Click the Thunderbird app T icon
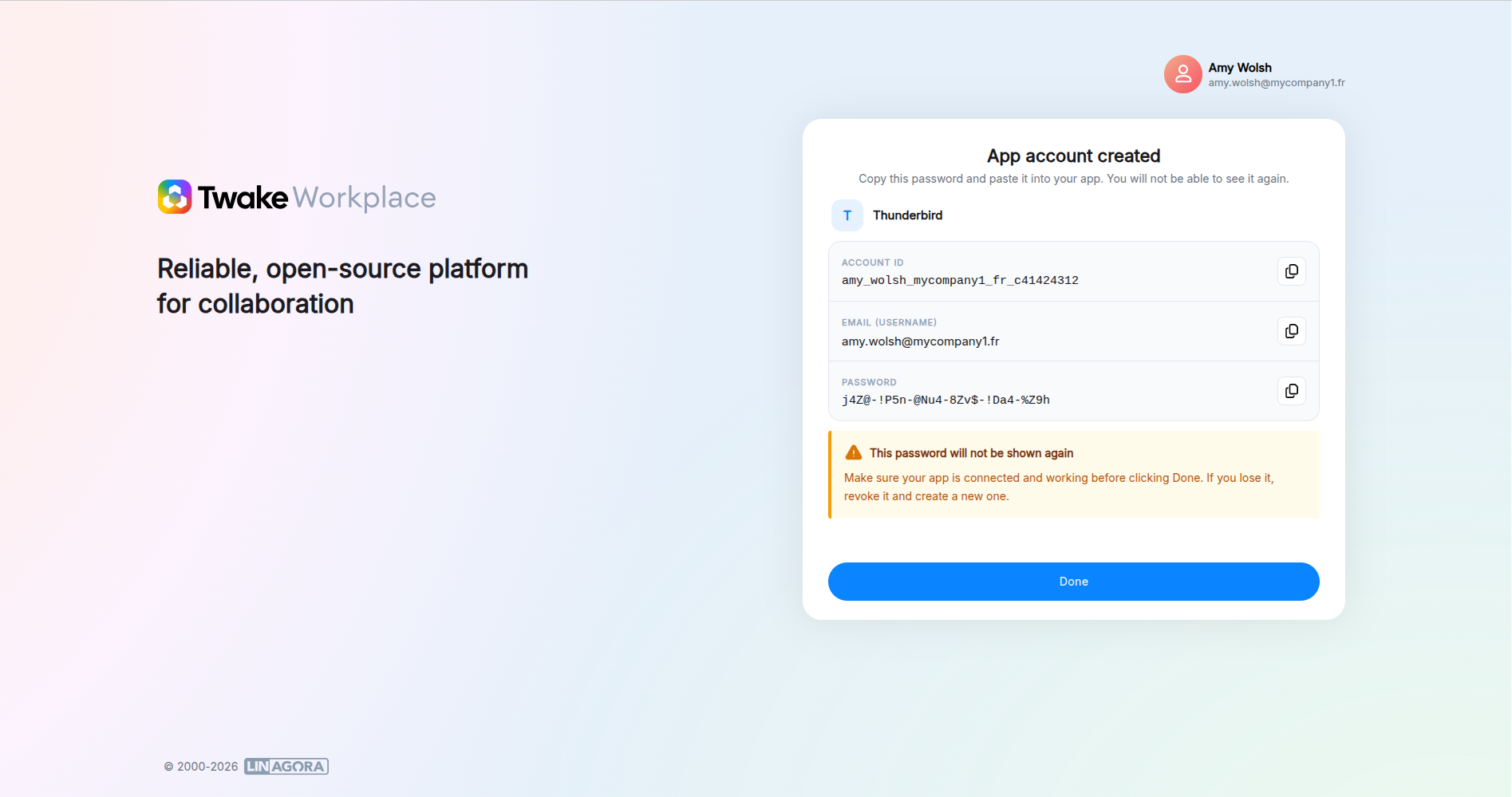Image resolution: width=1512 pixels, height=797 pixels. [x=847, y=215]
